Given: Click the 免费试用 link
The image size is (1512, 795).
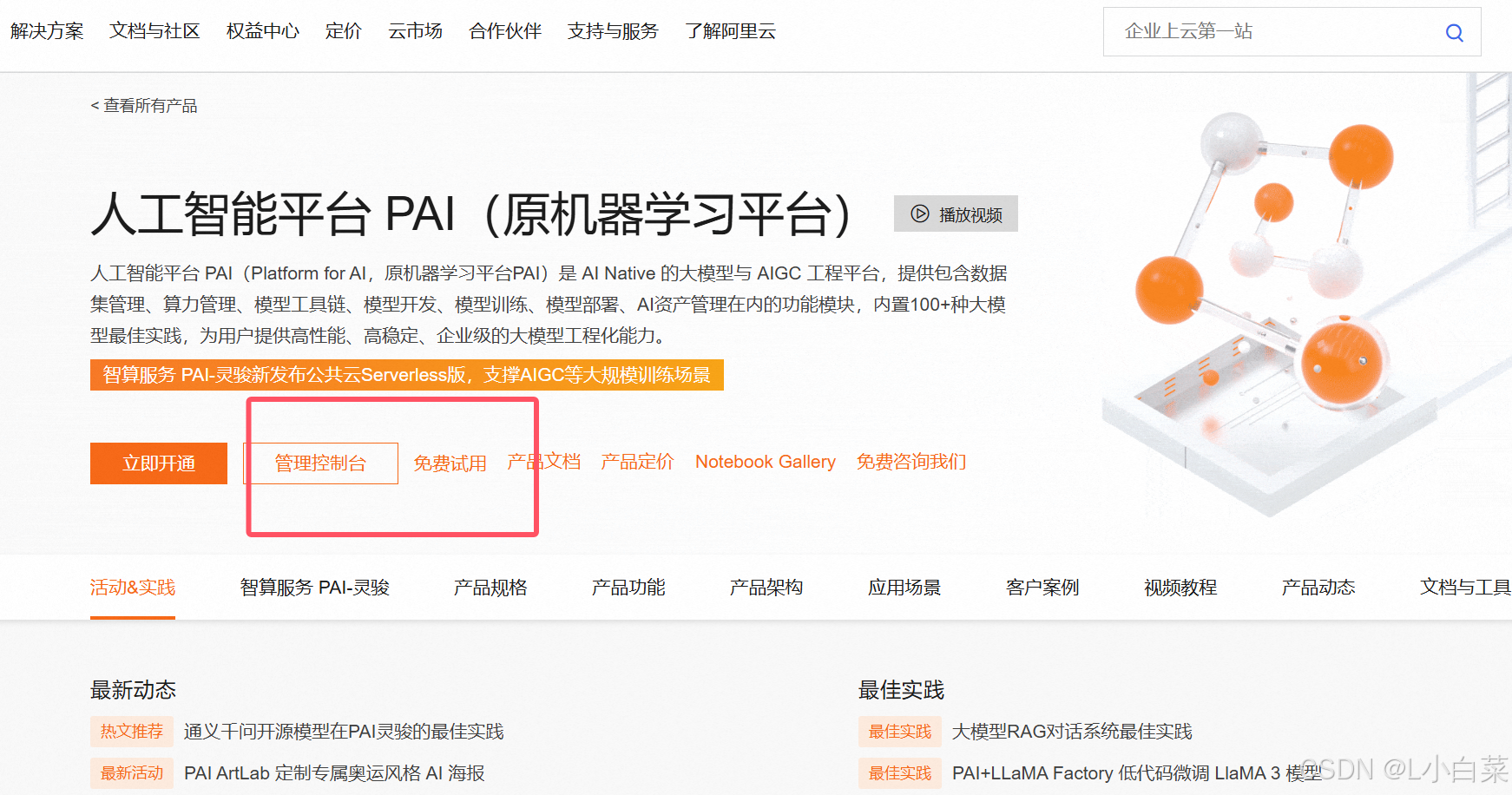Looking at the screenshot, I should [x=450, y=463].
